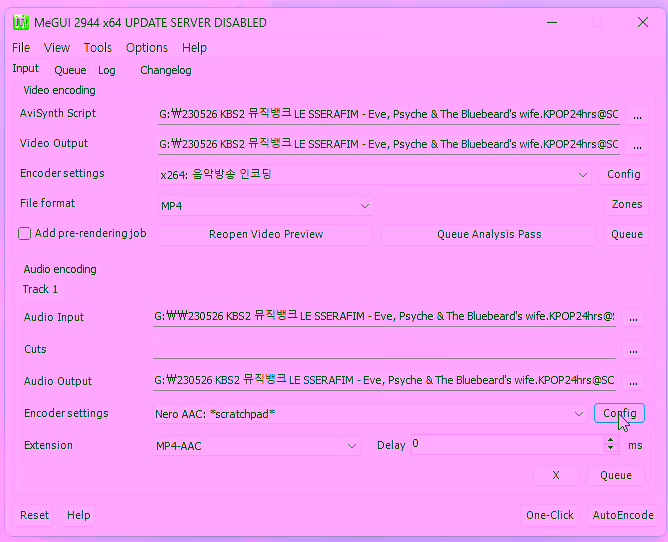
Task: Switch to the Log tab
Action: (x=107, y=70)
